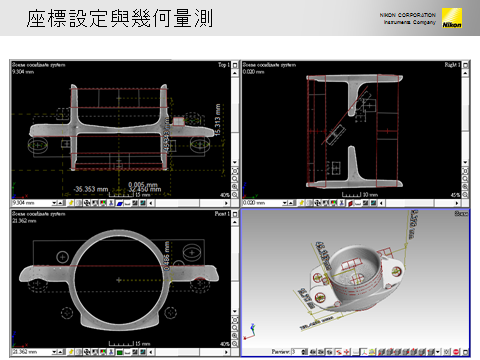Select 2x preview quality in 3D view
The height and width of the screenshot is (360, 480).
(x=321, y=352)
